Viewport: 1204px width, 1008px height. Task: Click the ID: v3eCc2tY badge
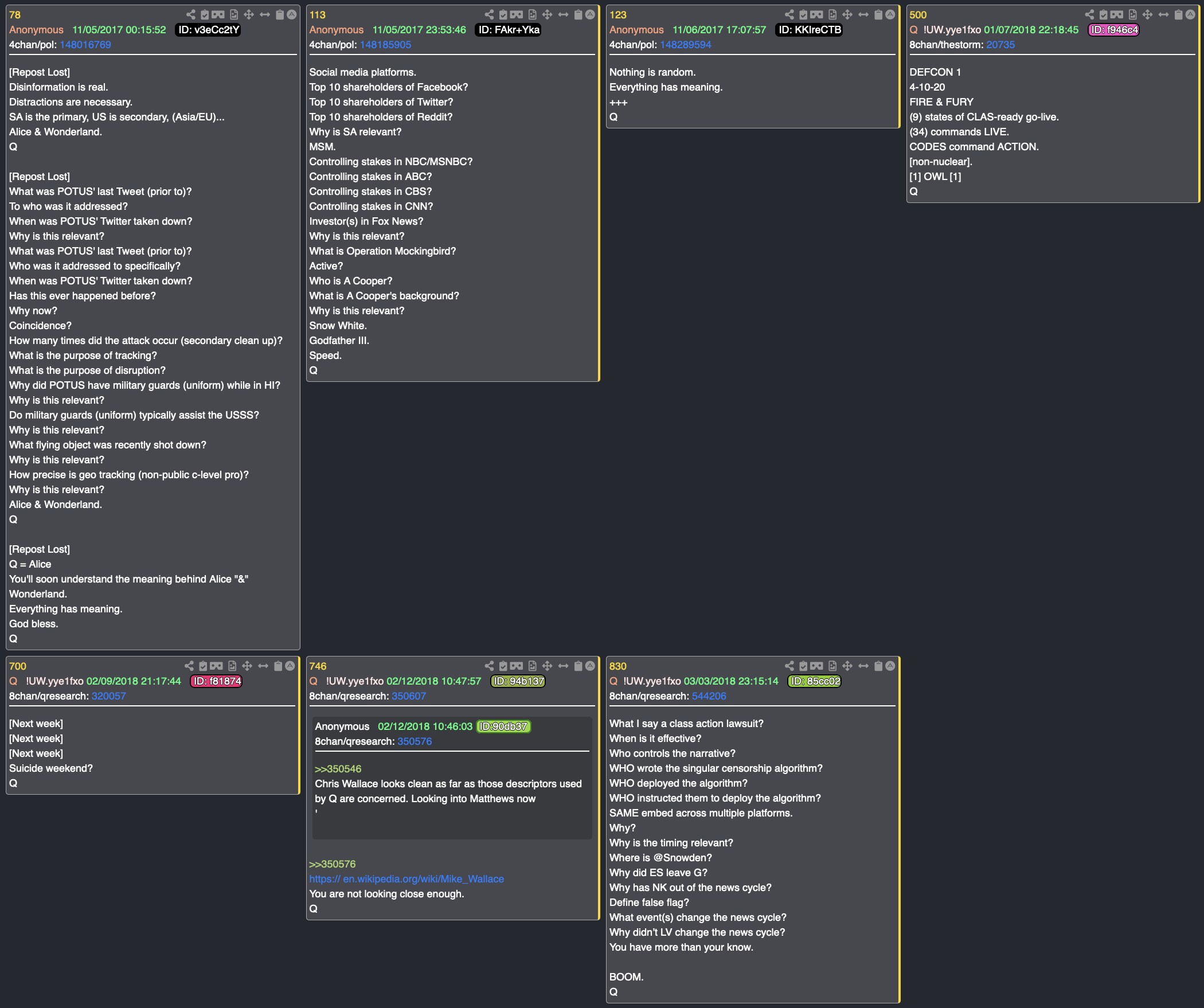tap(208, 30)
